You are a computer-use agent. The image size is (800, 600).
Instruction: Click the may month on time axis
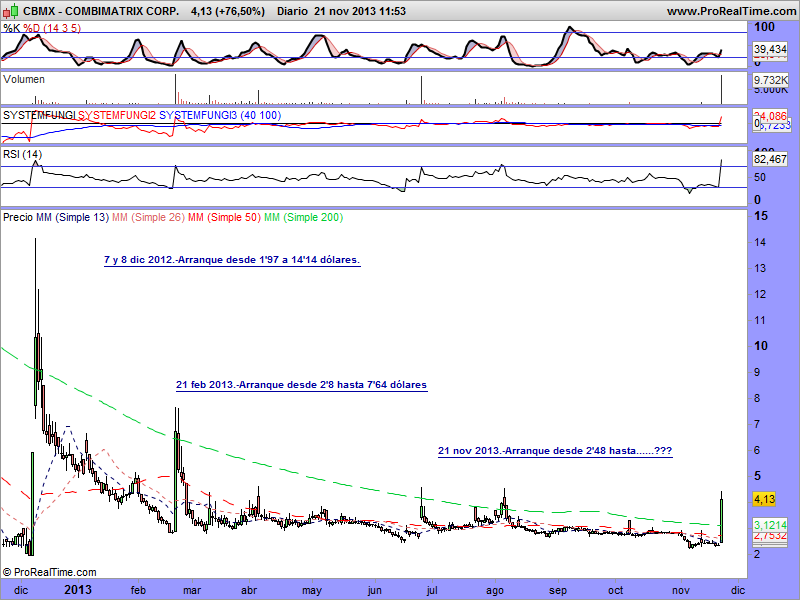click(x=312, y=591)
